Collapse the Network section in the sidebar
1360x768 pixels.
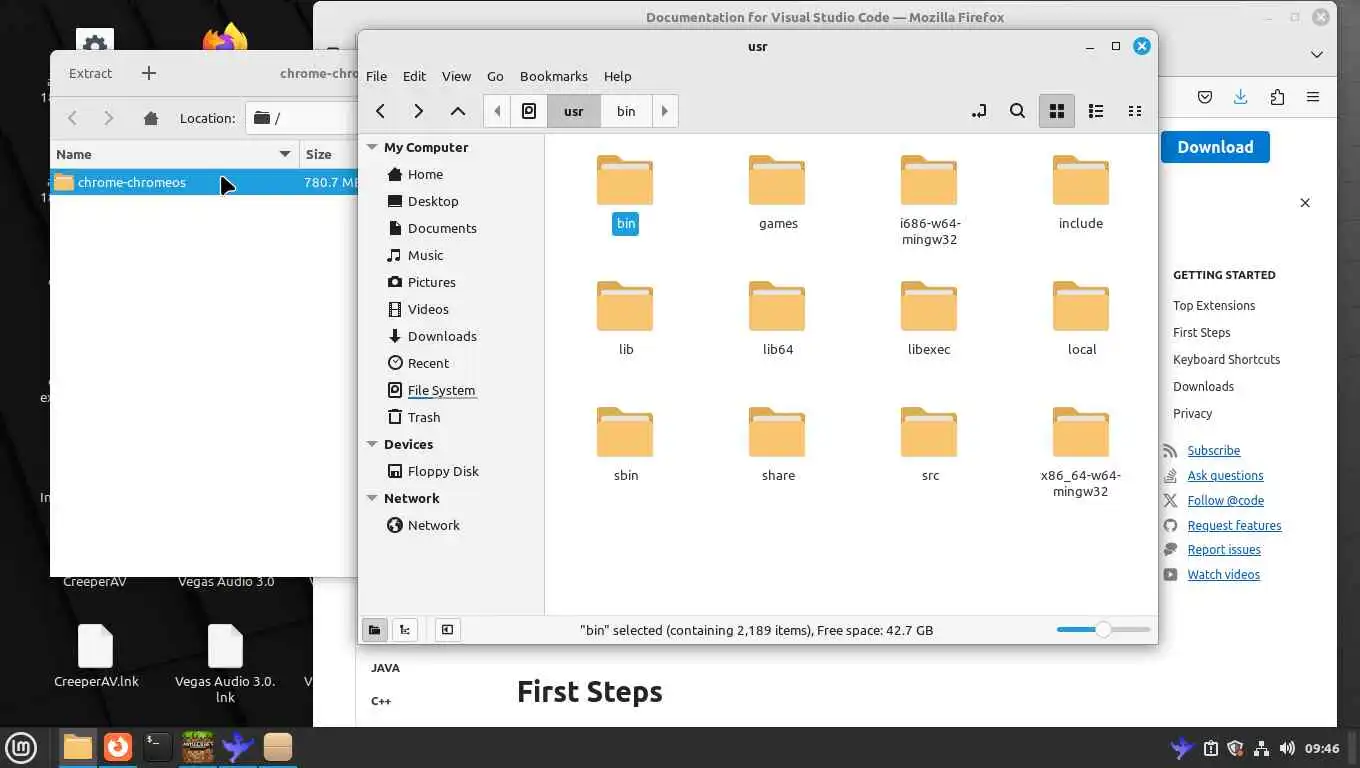point(372,498)
